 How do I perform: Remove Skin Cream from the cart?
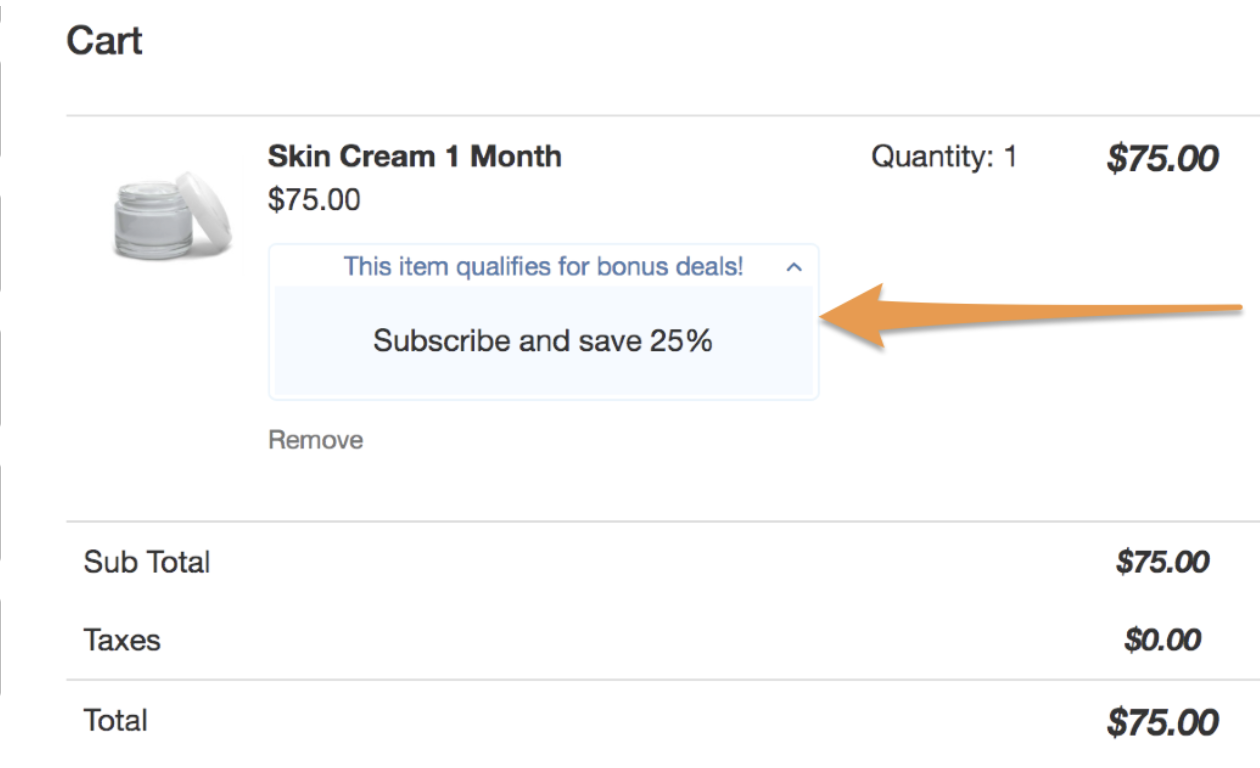coord(315,440)
